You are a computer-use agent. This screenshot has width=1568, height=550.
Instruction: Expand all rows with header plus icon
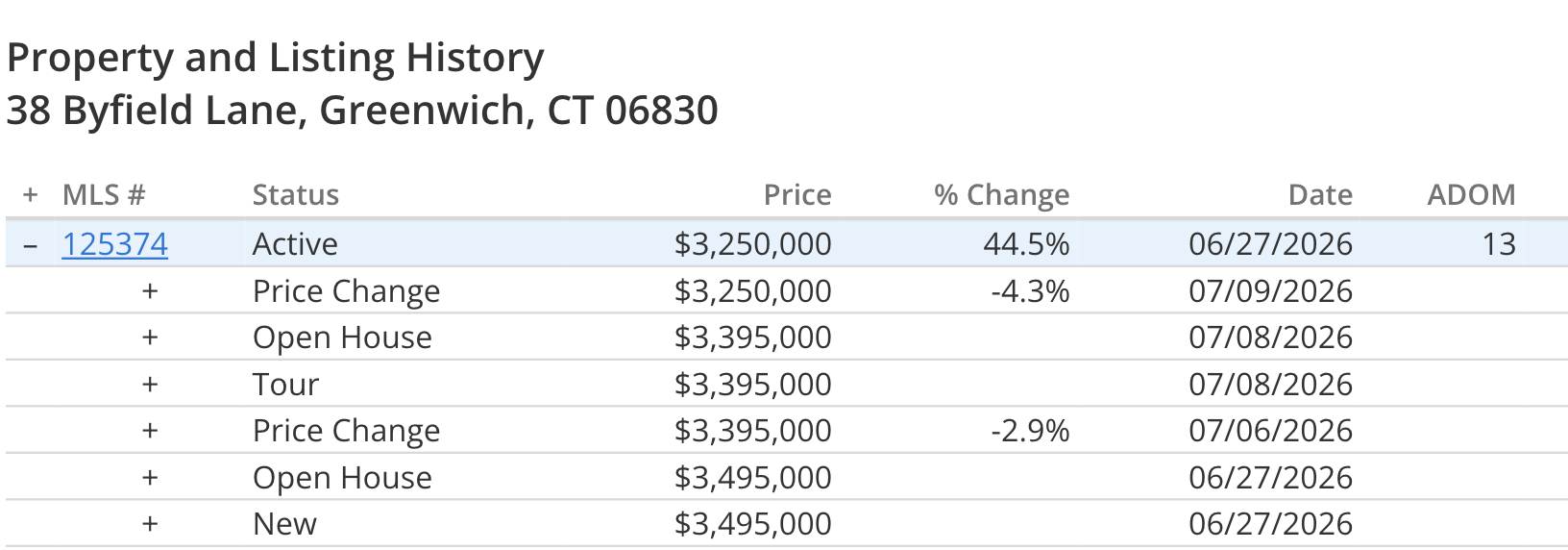pos(31,195)
